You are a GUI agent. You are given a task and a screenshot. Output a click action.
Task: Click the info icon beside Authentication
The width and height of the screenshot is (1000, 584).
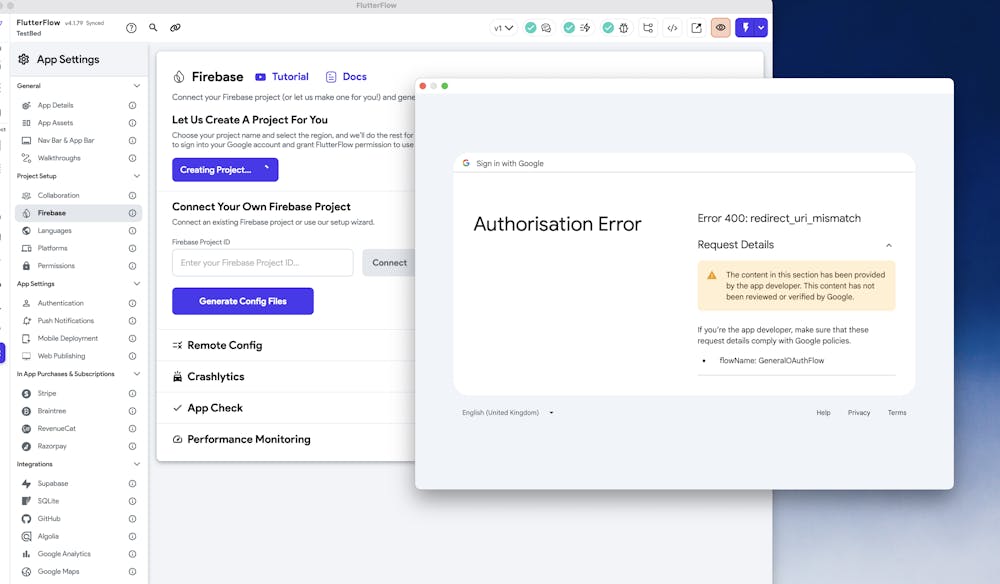pyautogui.click(x=132, y=303)
